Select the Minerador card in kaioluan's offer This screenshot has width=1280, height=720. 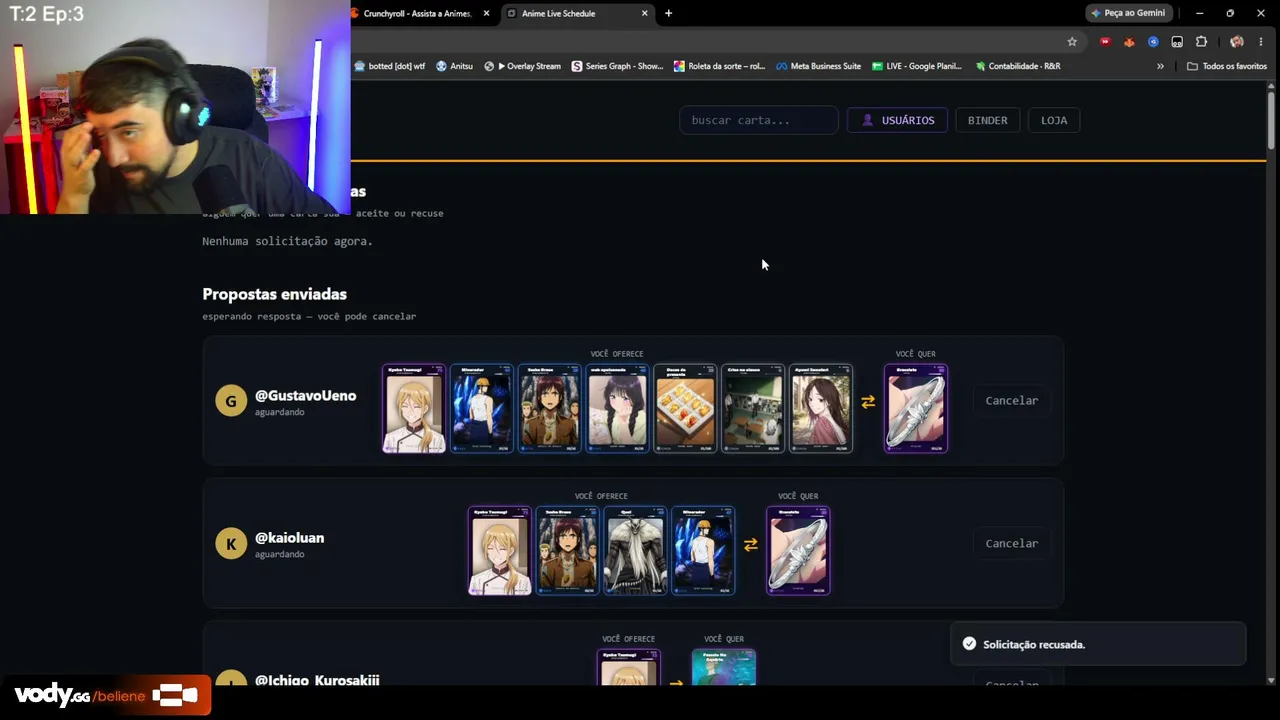(x=704, y=551)
